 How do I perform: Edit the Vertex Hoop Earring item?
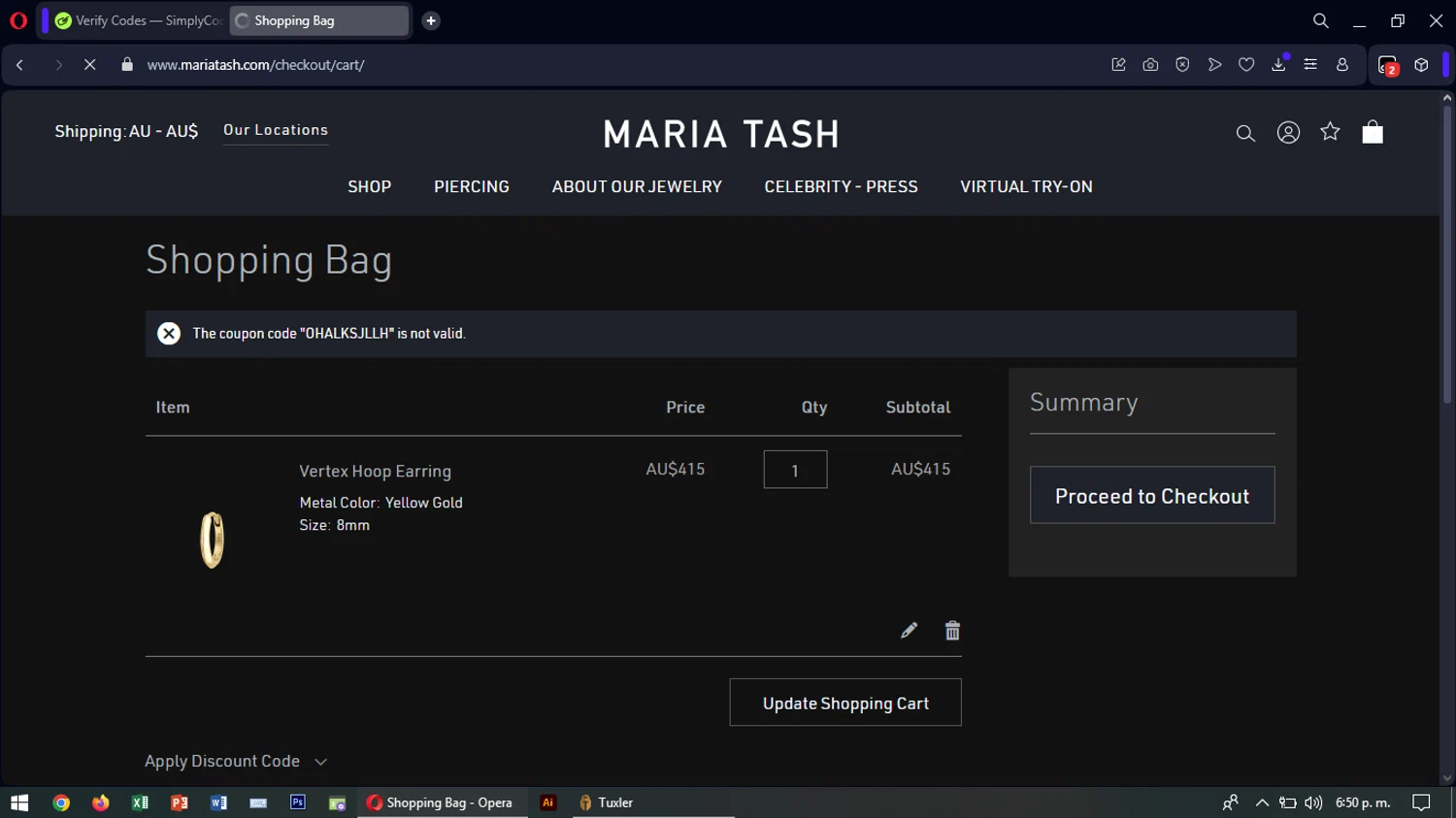coord(909,631)
